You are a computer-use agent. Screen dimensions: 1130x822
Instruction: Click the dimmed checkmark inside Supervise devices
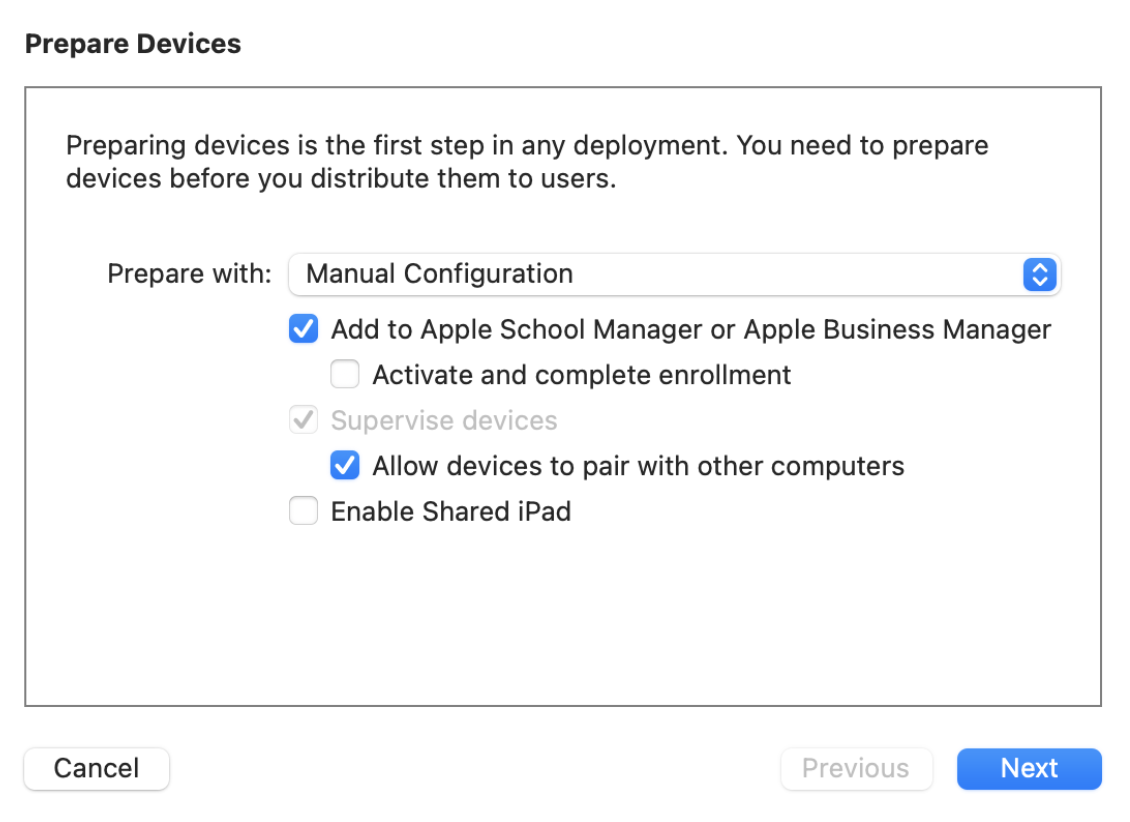point(303,420)
